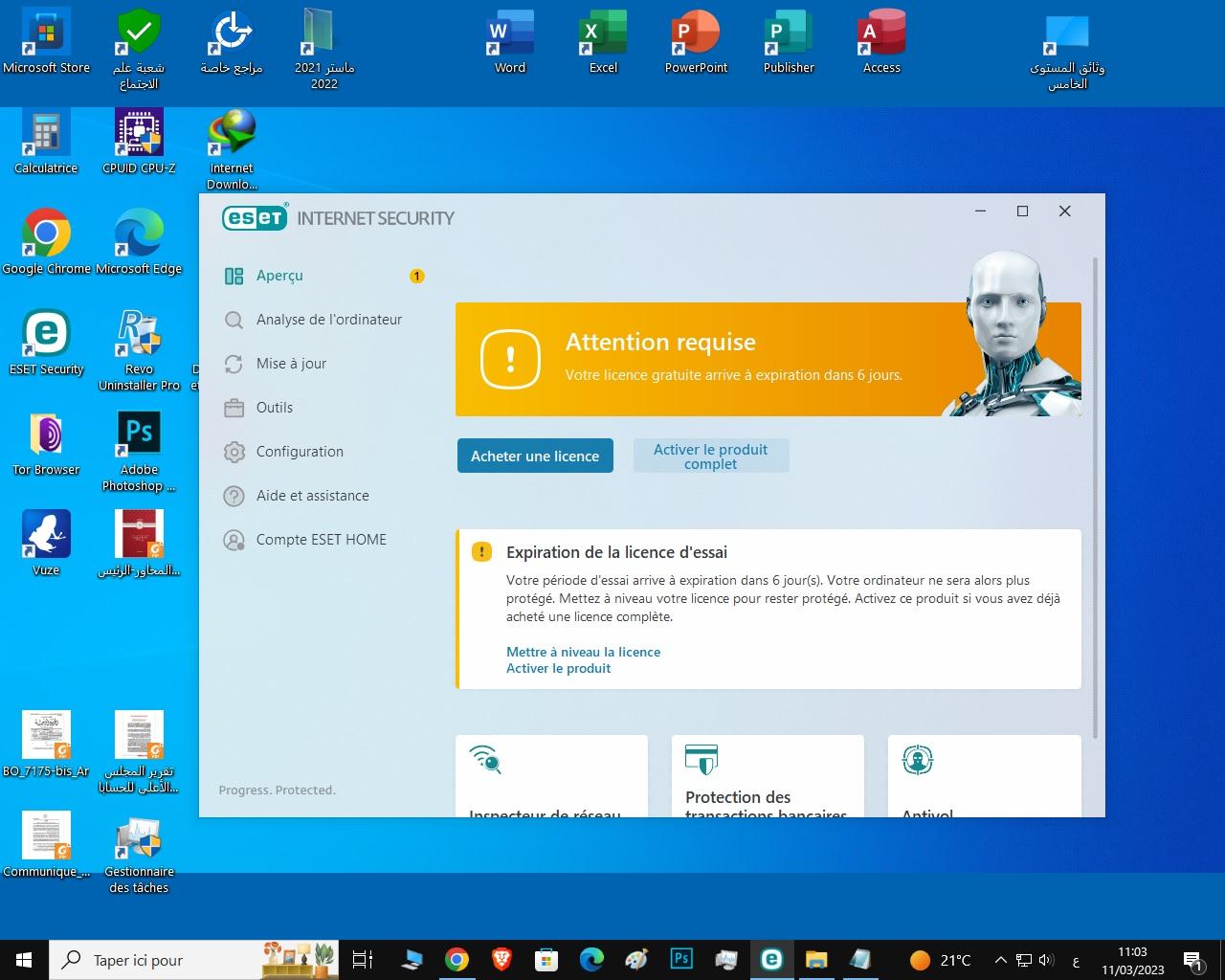Select Revo Uninstaller Pro desktop icon

tap(139, 351)
